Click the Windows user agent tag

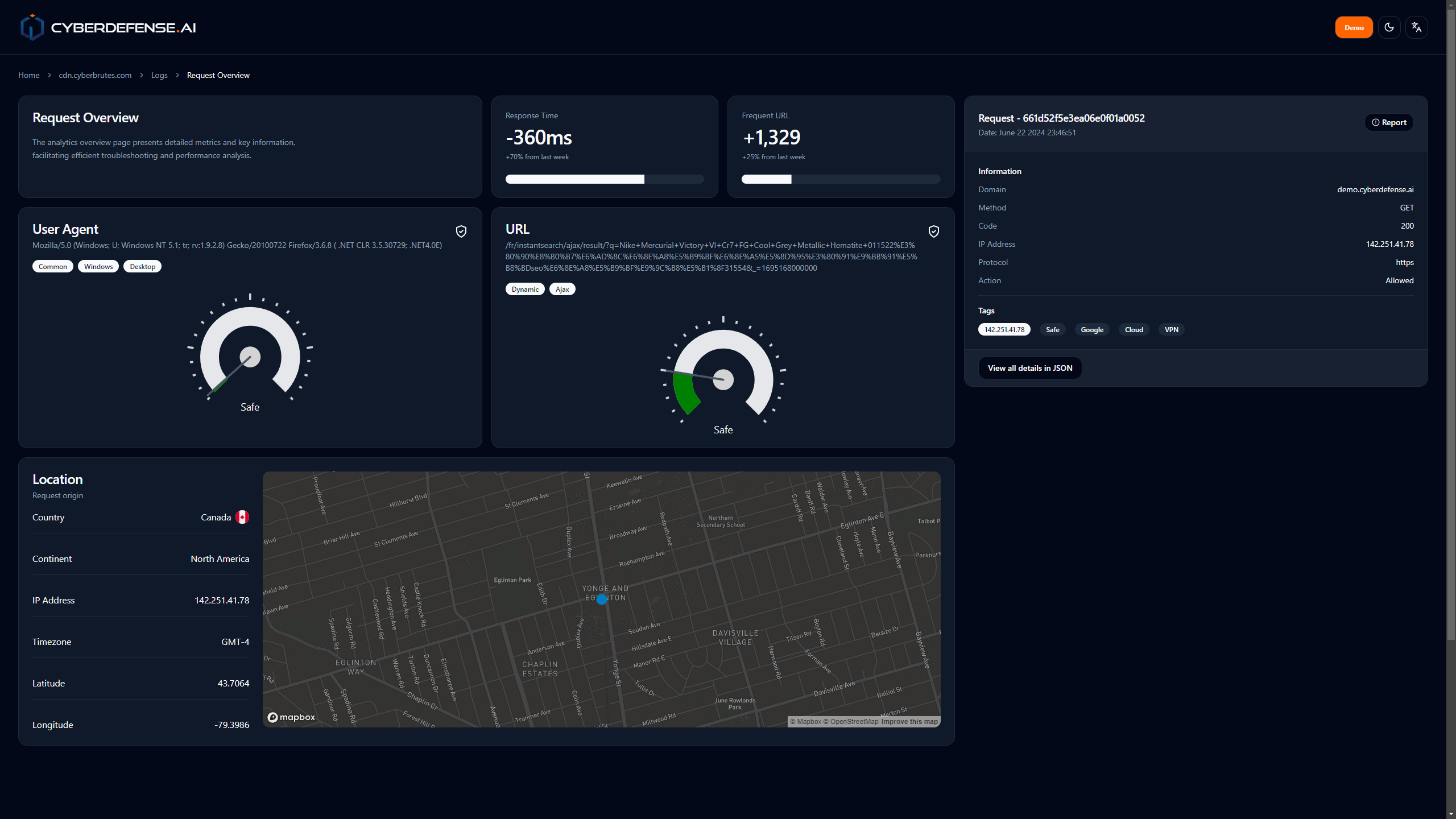[x=98, y=267]
